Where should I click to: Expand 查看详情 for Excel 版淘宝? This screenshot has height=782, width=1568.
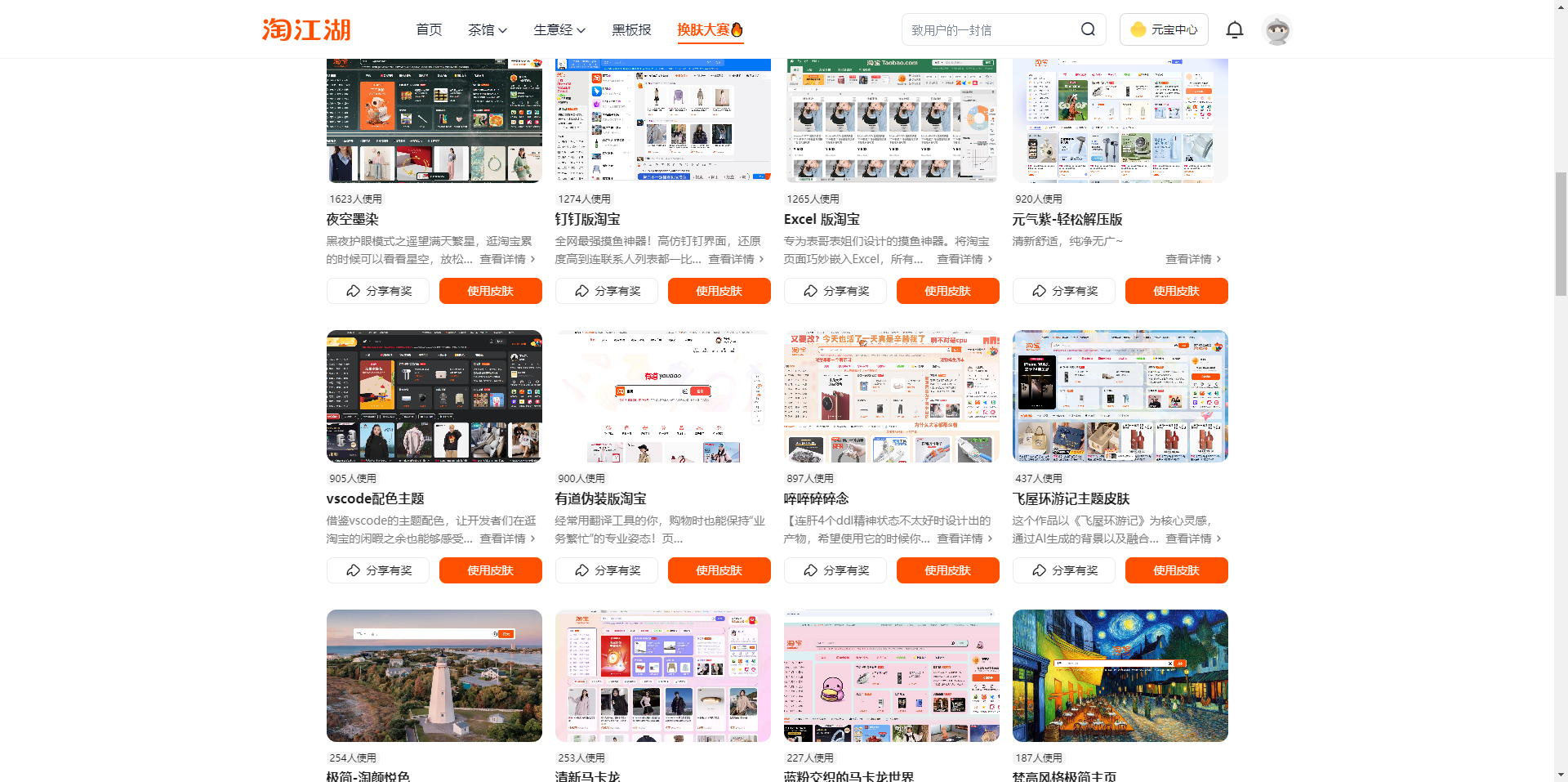click(964, 259)
